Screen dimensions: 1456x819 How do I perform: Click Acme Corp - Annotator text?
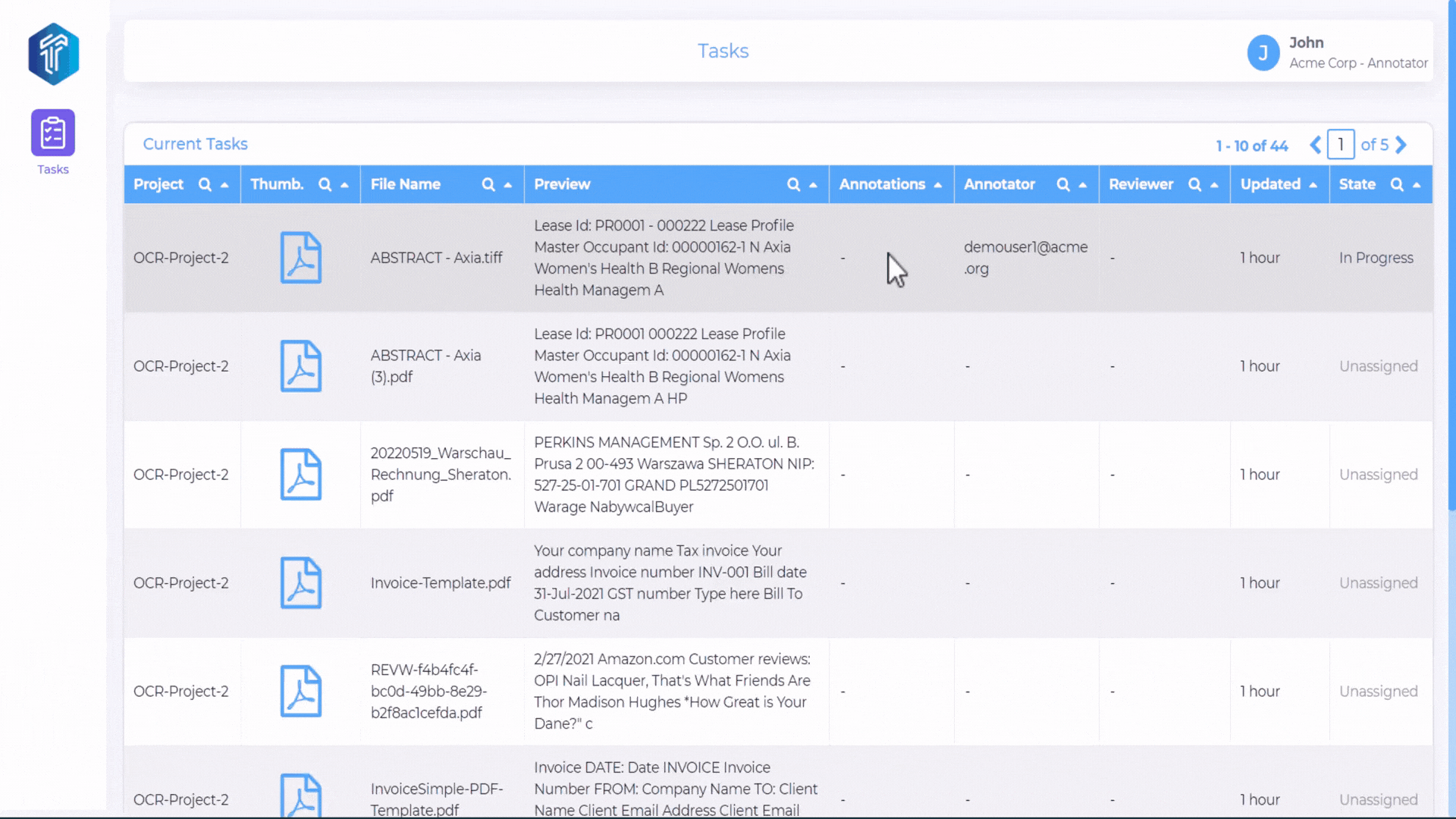[x=1358, y=63]
